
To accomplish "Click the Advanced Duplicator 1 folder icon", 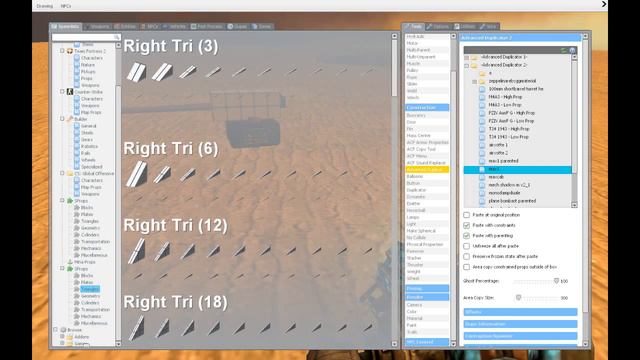I will click(x=474, y=57).
